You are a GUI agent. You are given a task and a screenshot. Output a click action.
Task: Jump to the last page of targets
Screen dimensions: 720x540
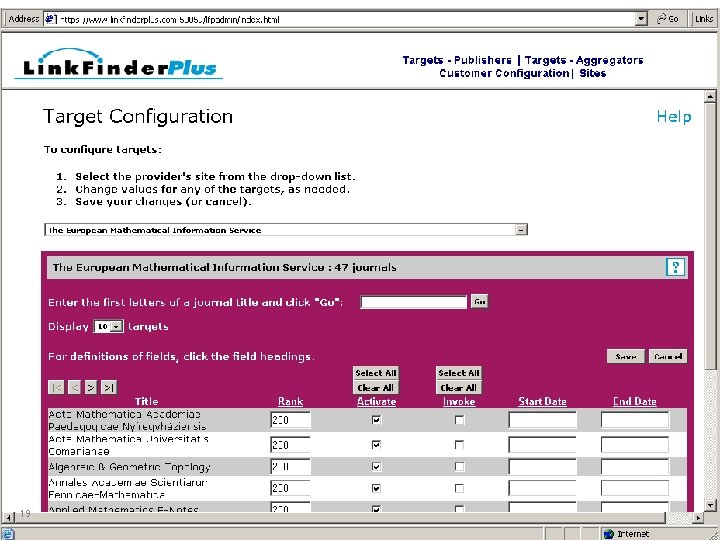pos(109,388)
